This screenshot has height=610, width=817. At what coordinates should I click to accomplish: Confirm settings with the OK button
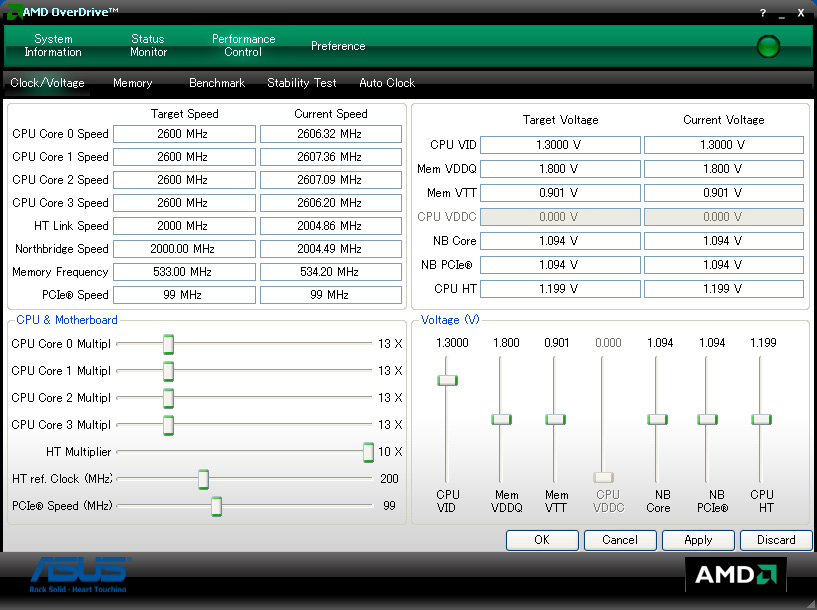coord(542,540)
